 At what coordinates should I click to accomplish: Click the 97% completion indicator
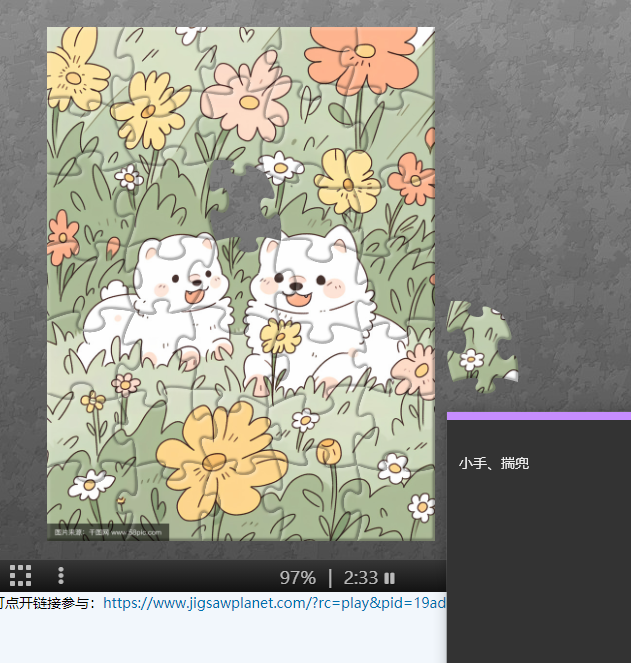click(x=297, y=578)
